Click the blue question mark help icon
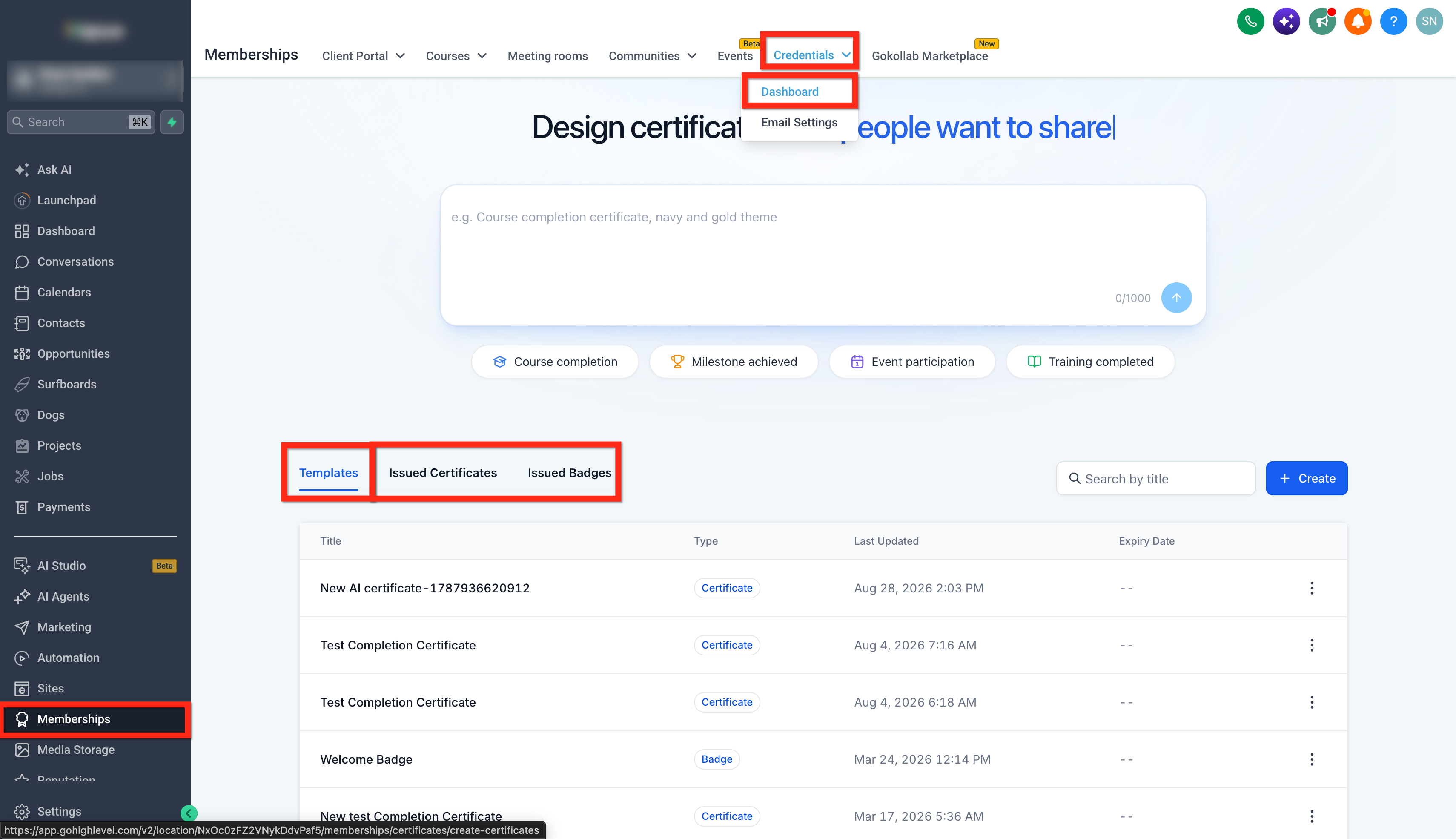 1393,22
